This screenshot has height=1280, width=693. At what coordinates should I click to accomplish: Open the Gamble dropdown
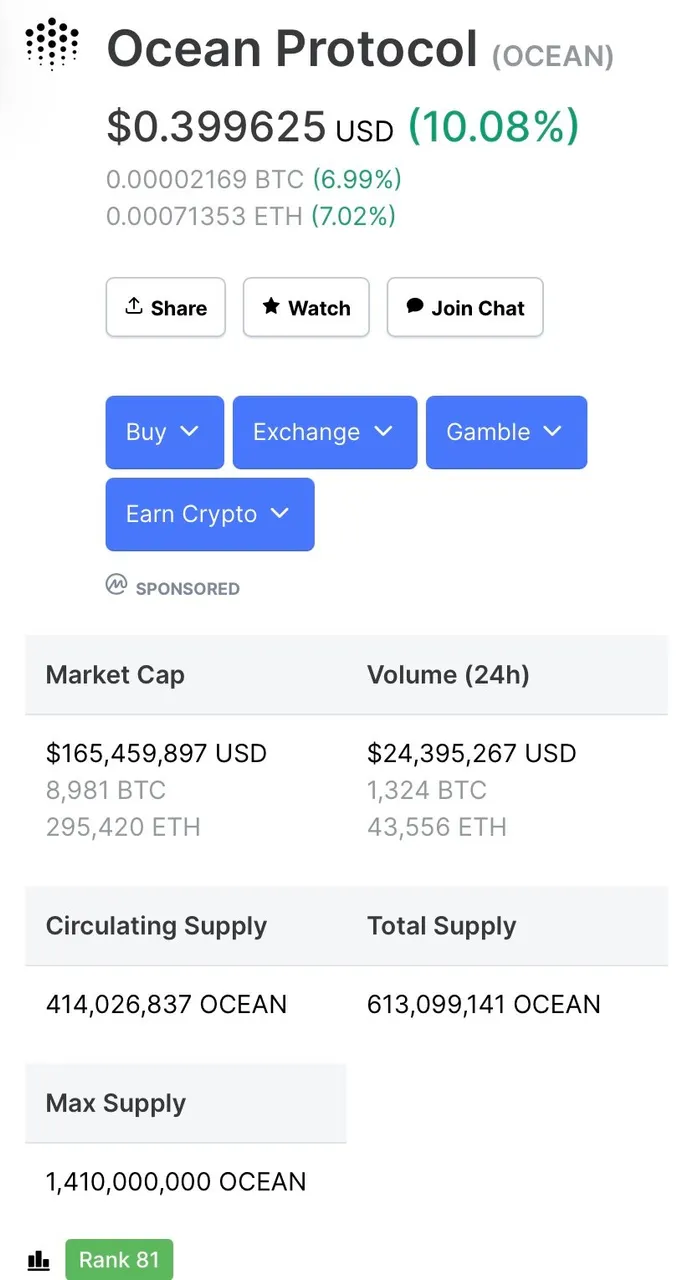click(x=506, y=432)
